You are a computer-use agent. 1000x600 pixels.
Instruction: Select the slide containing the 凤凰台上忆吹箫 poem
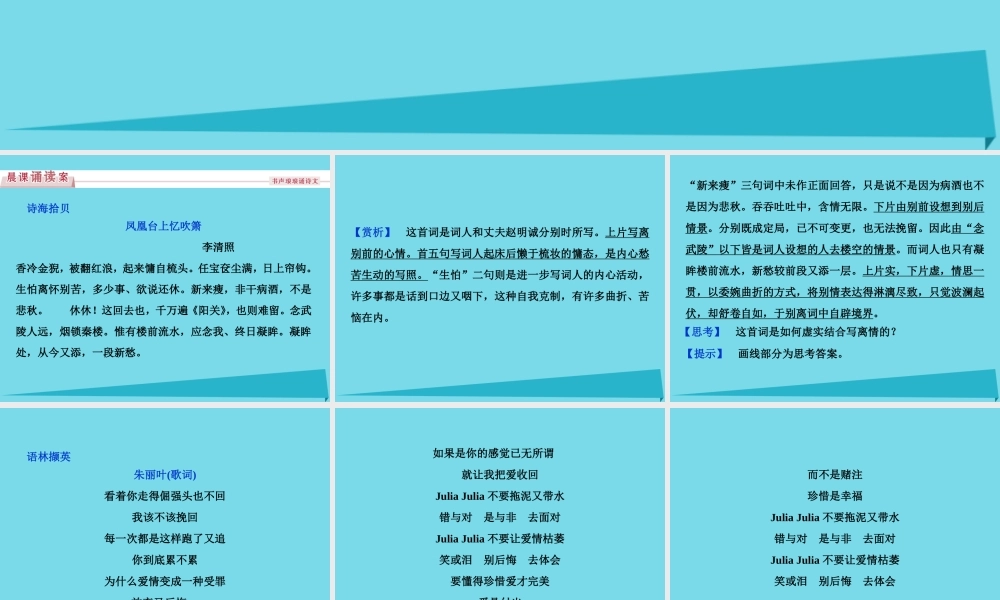(165, 278)
